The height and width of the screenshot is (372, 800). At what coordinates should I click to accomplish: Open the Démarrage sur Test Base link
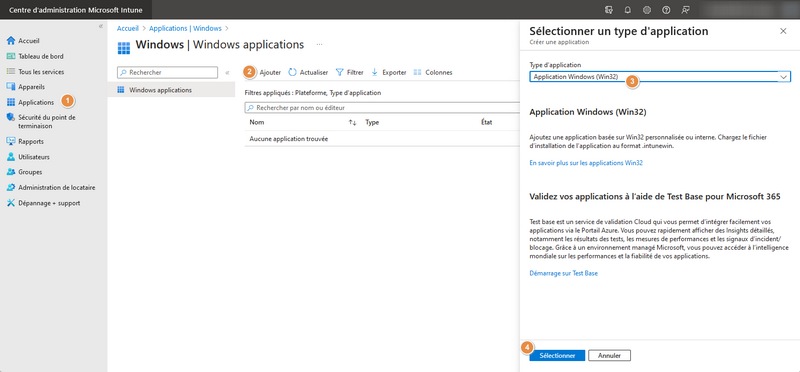tap(563, 273)
